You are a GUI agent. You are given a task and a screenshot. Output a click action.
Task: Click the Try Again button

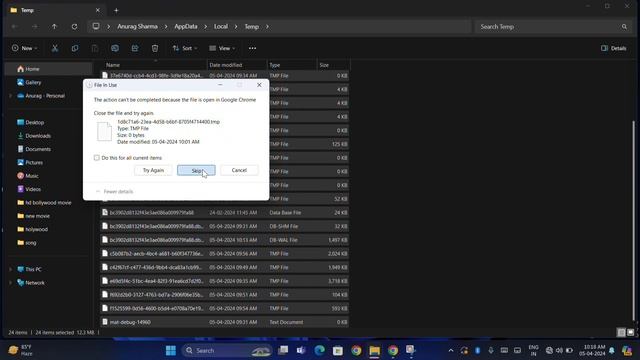click(x=153, y=170)
